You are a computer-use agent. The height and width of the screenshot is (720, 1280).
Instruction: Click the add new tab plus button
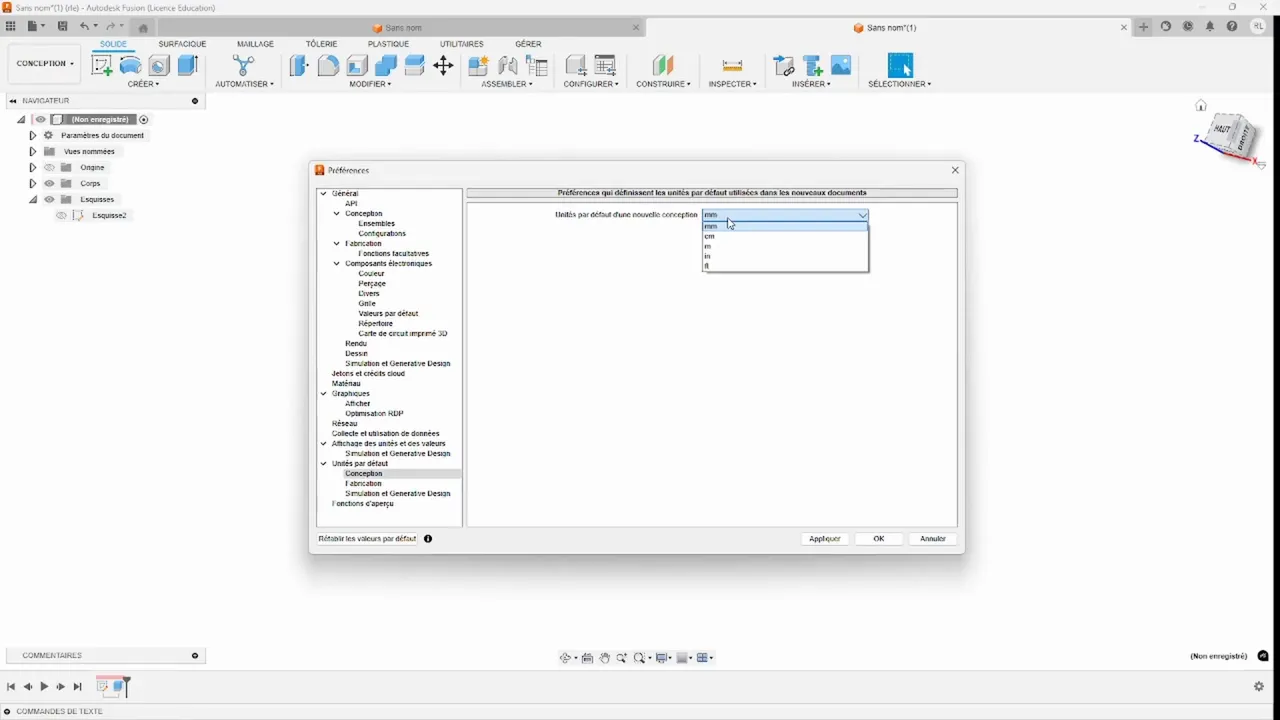coord(1144,27)
